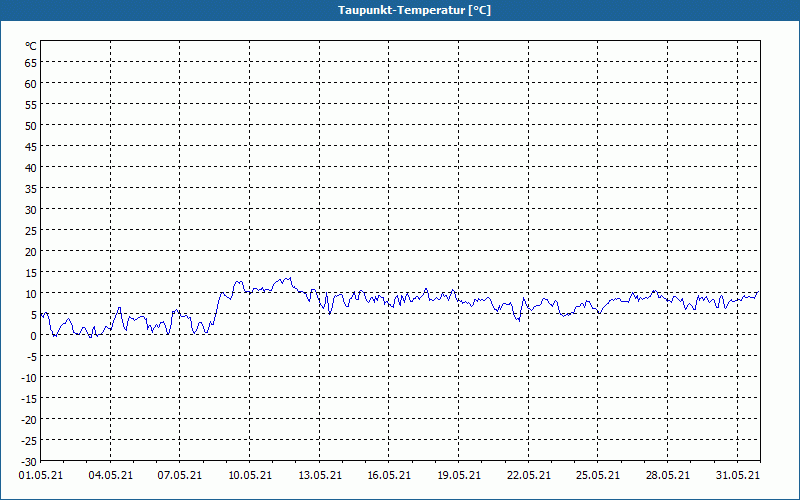
Task: Click the 22.05.21 date label
Action: (529, 476)
